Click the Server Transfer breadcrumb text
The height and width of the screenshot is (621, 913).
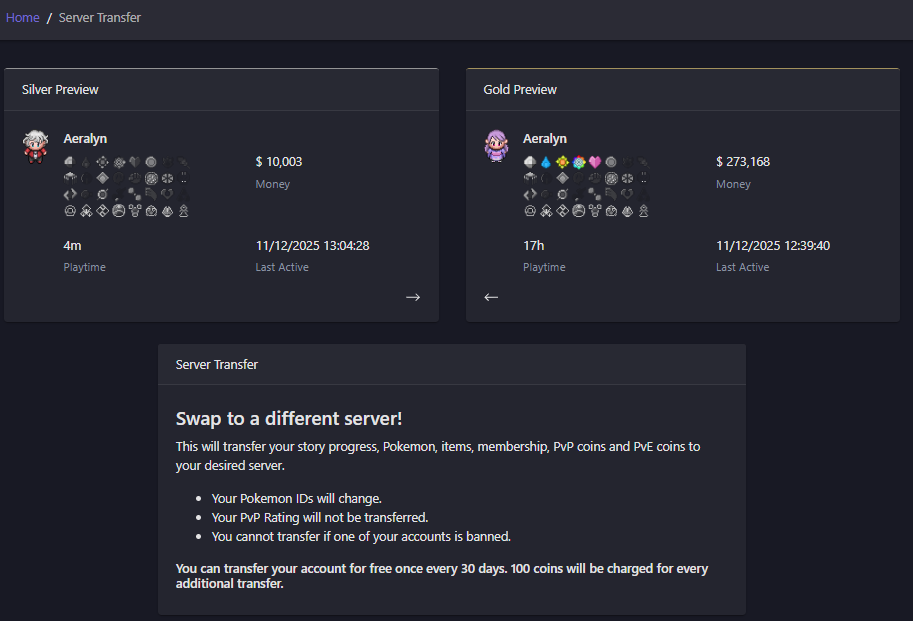[100, 18]
